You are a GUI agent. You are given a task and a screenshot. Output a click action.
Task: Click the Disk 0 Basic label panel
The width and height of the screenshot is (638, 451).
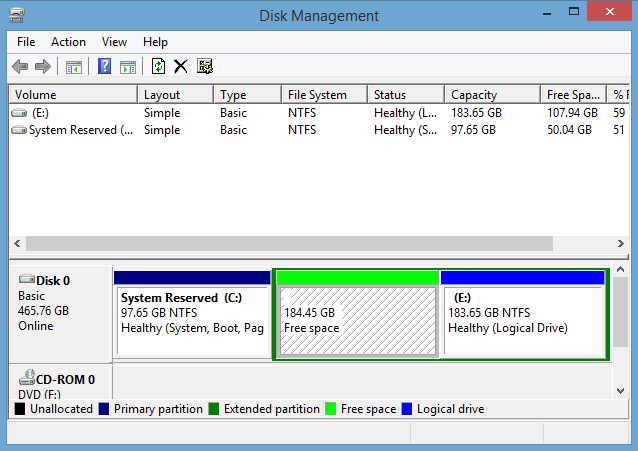point(60,314)
